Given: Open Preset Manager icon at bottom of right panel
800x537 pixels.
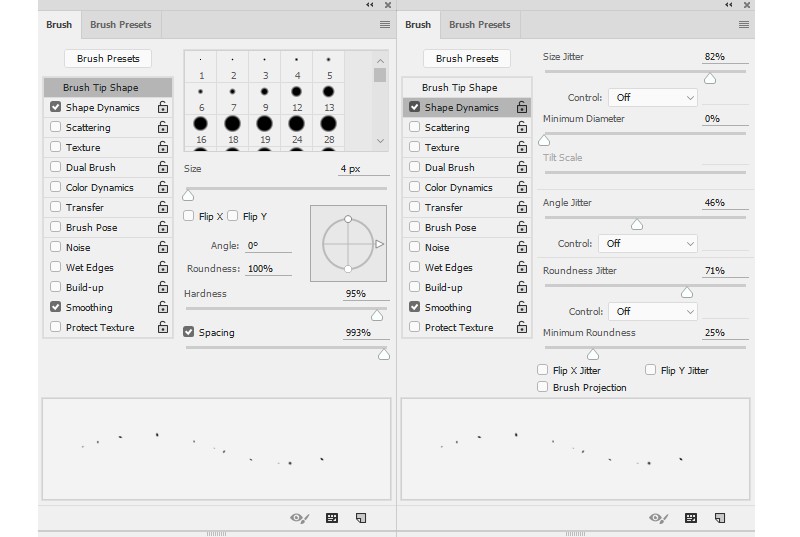Looking at the screenshot, I should click(691, 518).
